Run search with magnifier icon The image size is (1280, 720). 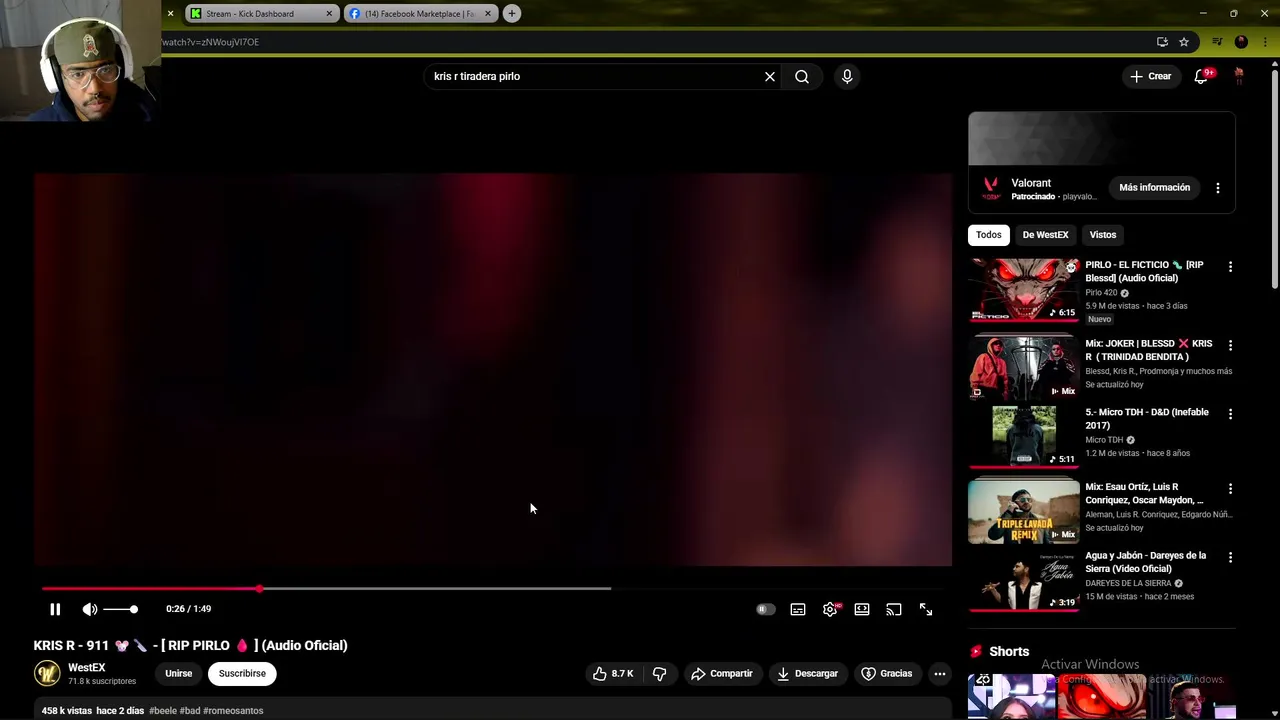pos(802,76)
